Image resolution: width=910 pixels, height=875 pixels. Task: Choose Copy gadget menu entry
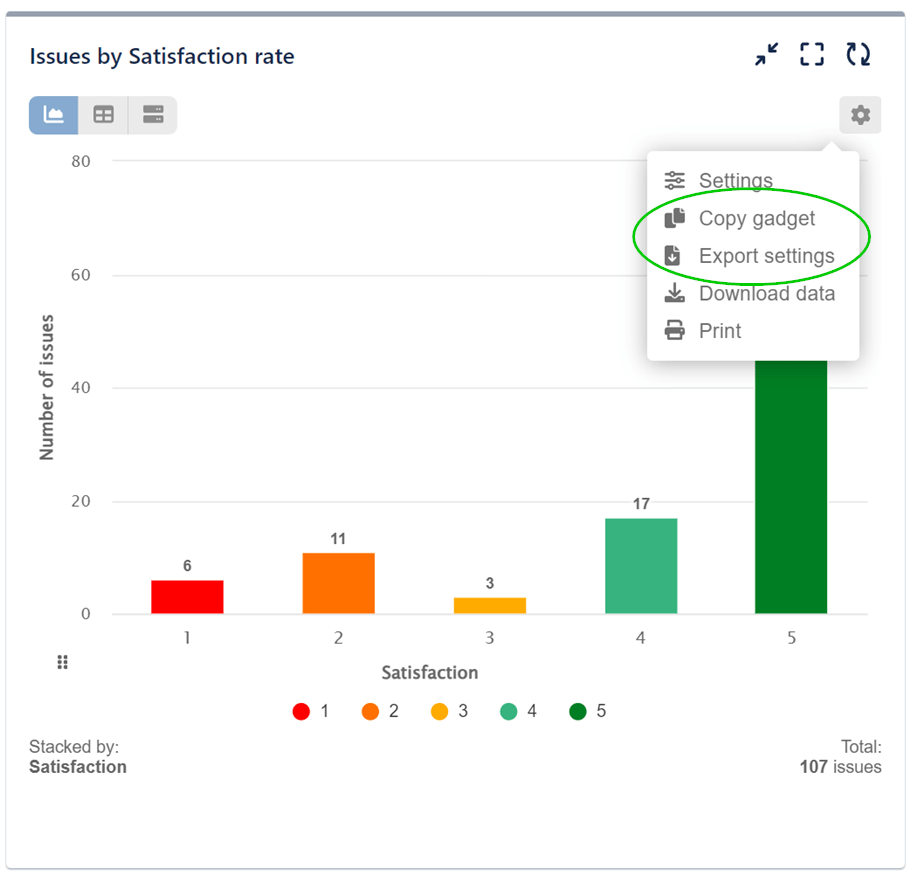click(x=753, y=218)
